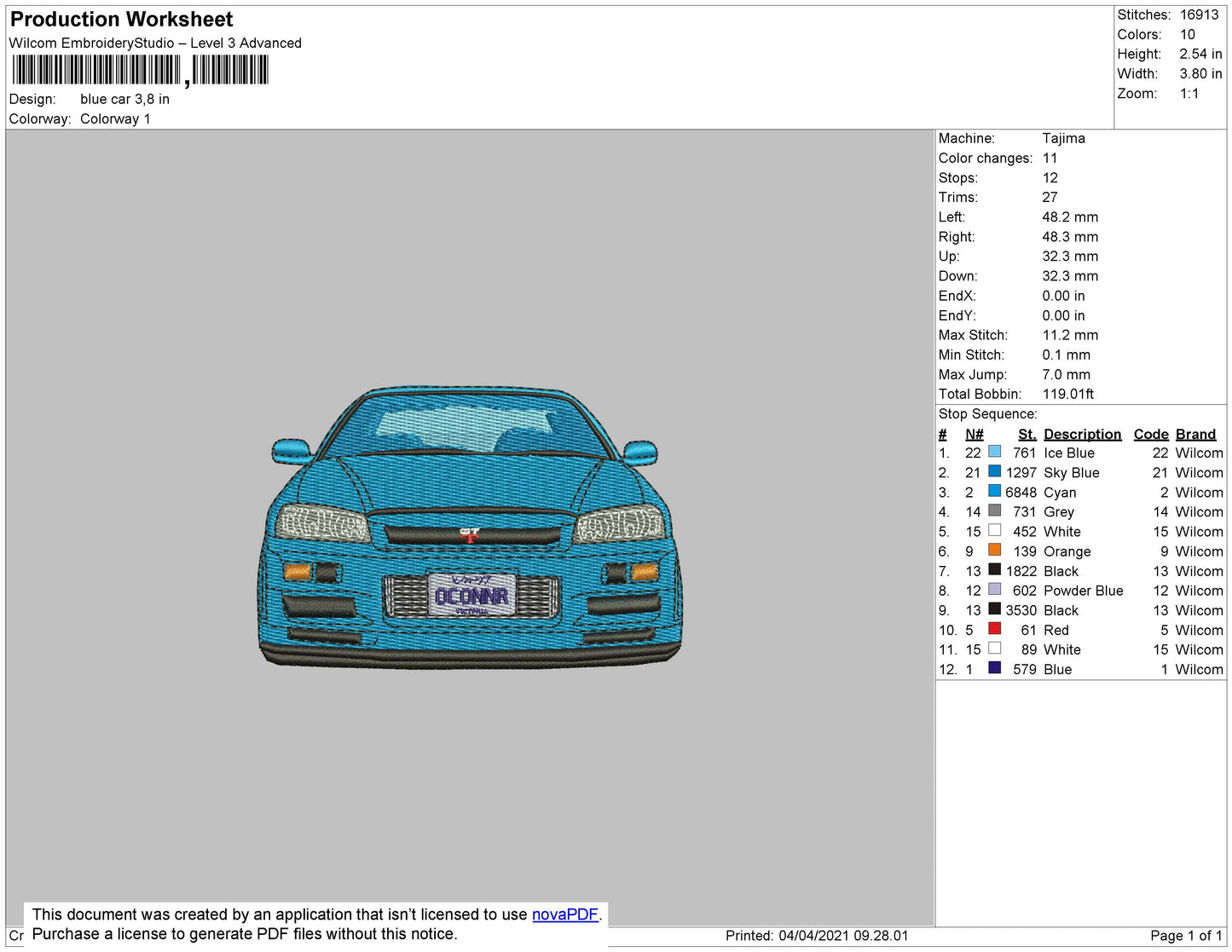Click the Cyan color swatch

pos(994,491)
